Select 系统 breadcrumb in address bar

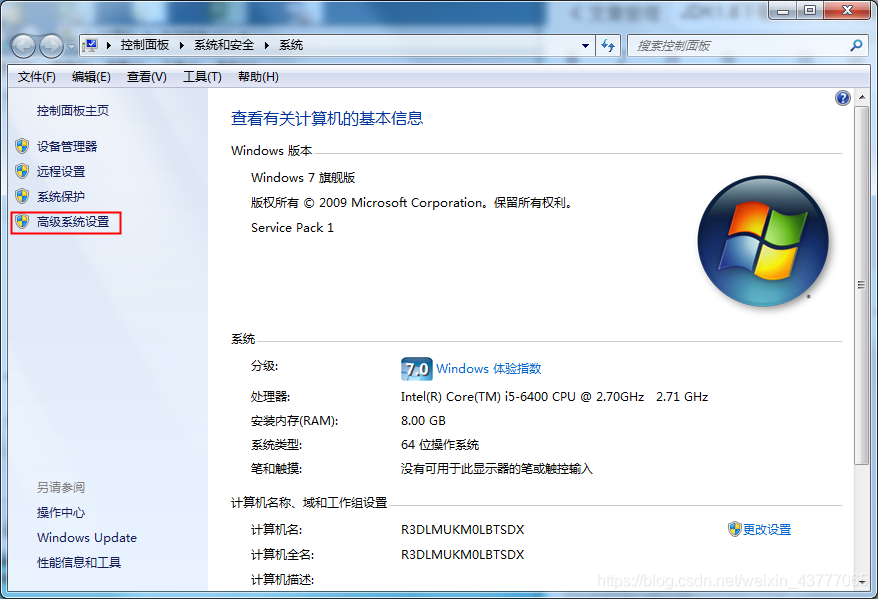click(291, 45)
